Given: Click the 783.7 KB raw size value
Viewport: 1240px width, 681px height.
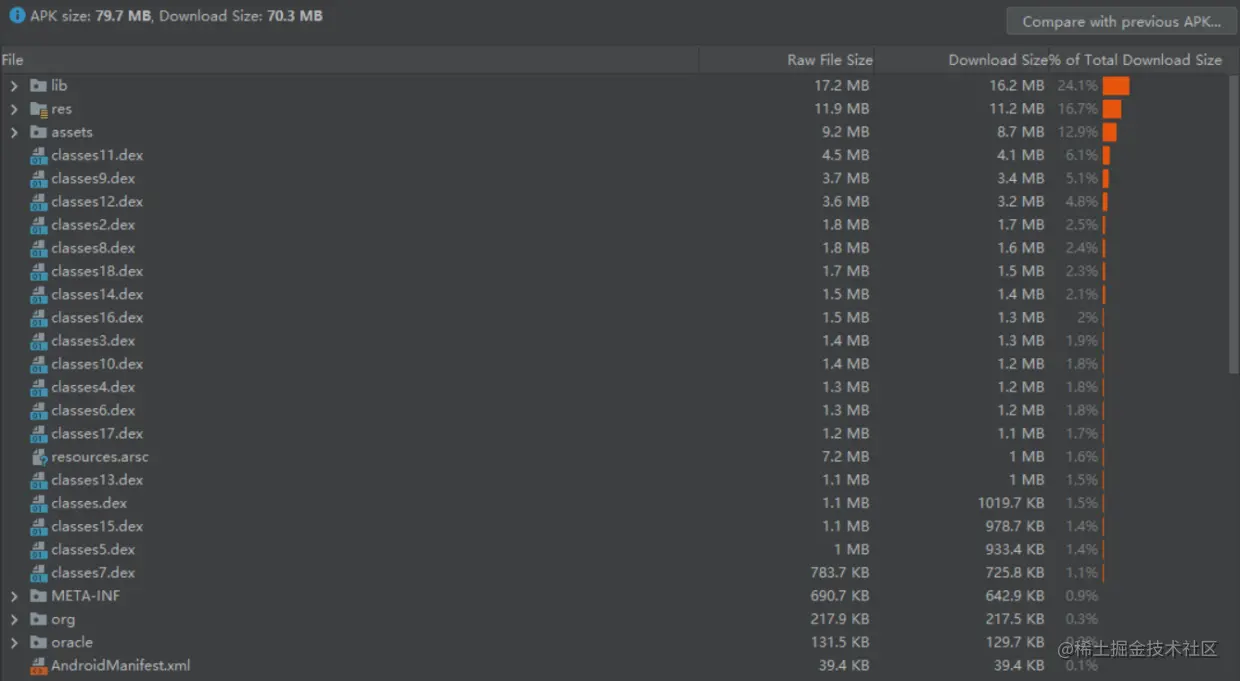Looking at the screenshot, I should pos(840,573).
